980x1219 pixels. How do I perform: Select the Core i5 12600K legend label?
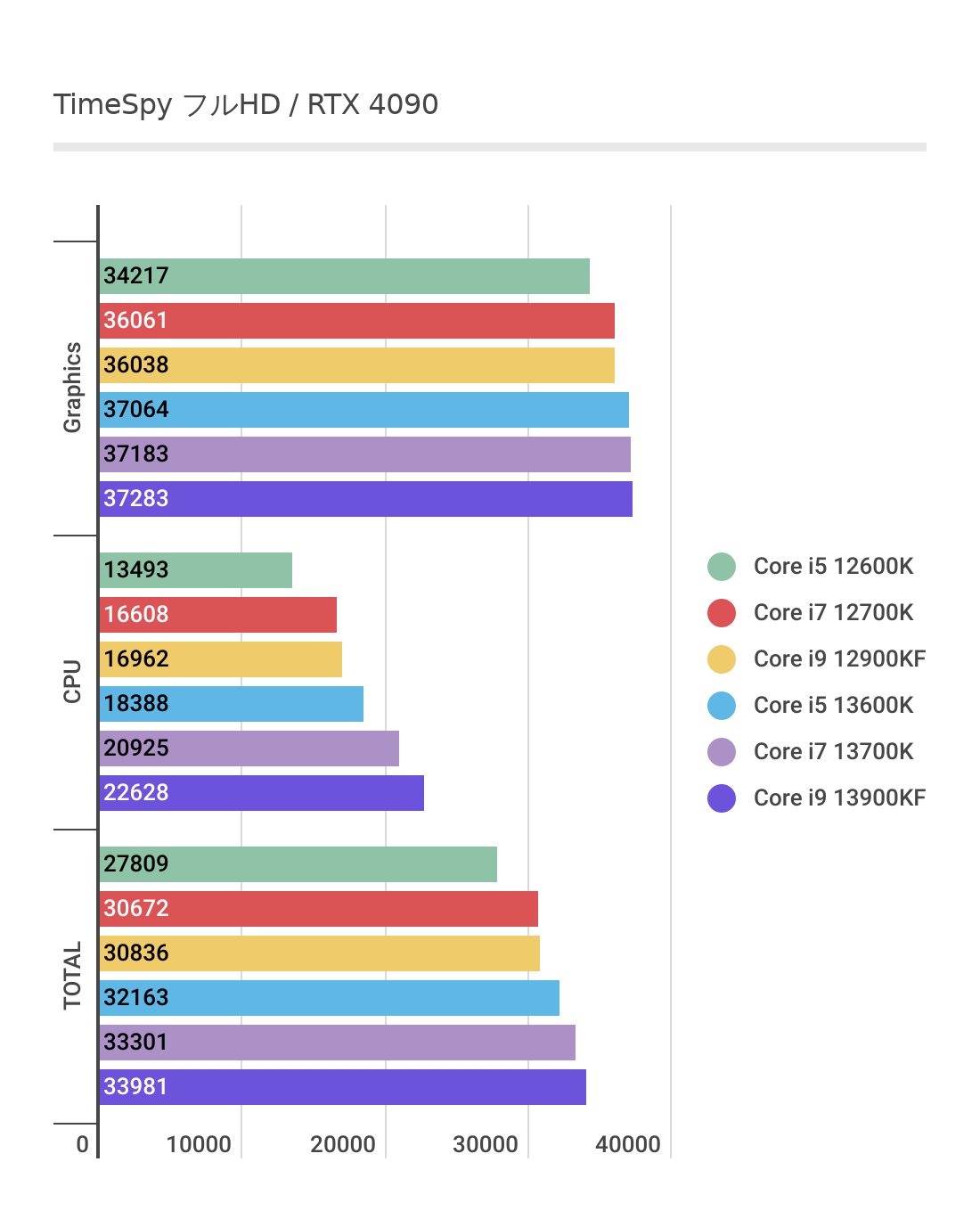point(833,567)
